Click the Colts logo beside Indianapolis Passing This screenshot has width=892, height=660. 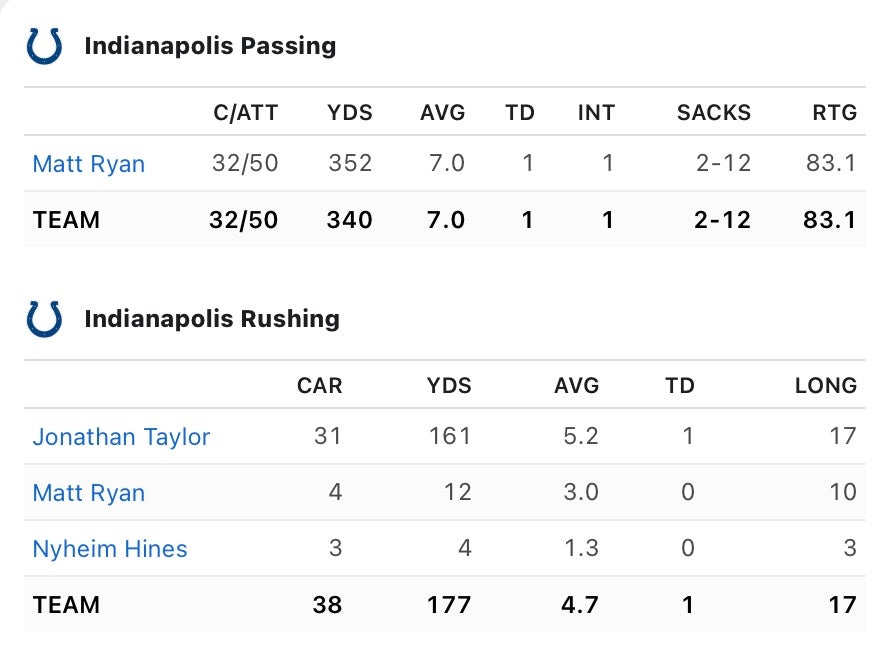(44, 46)
